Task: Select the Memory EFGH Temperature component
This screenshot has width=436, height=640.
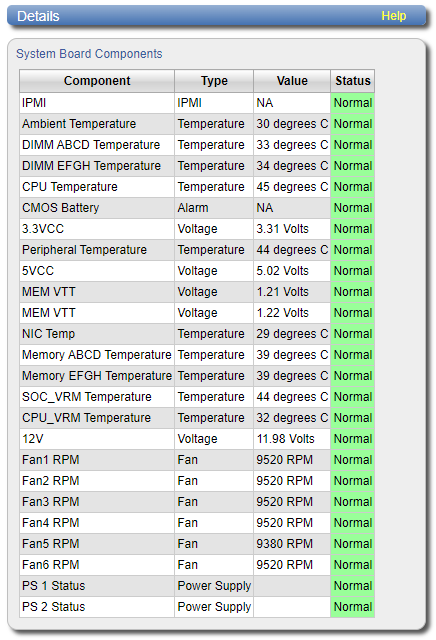Action: [97, 376]
